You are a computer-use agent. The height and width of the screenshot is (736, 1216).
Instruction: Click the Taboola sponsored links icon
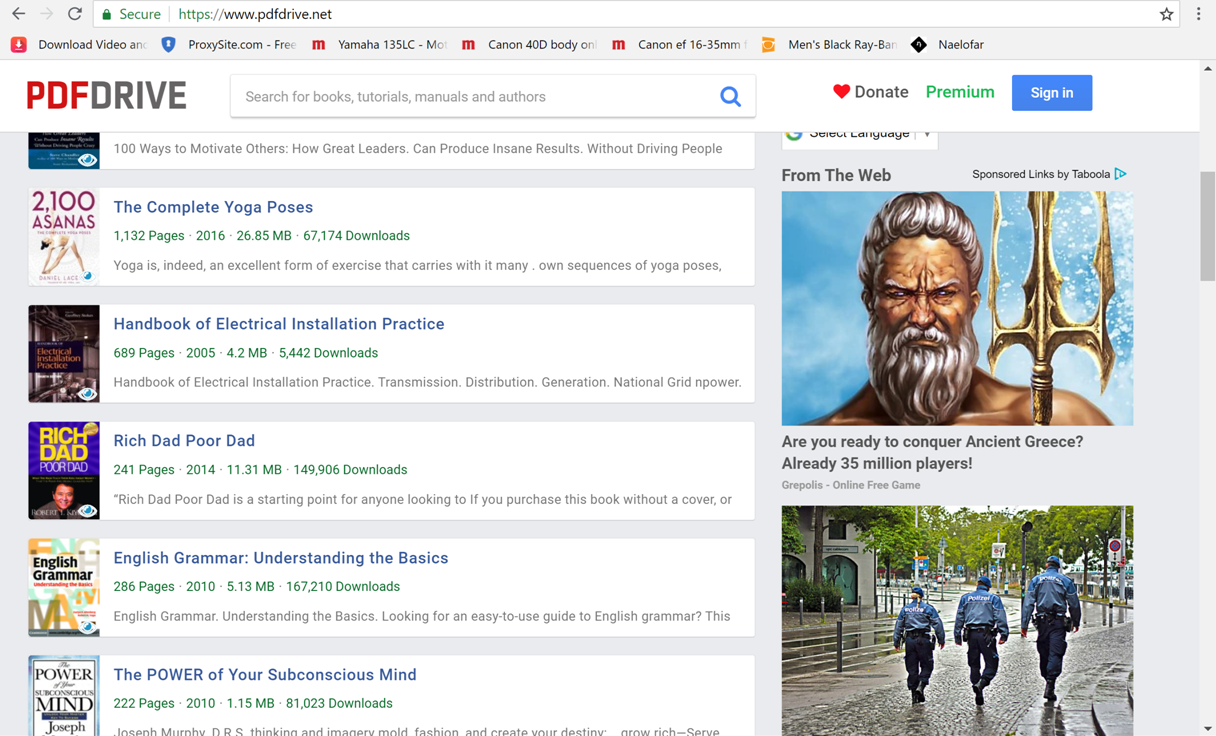(x=1121, y=174)
